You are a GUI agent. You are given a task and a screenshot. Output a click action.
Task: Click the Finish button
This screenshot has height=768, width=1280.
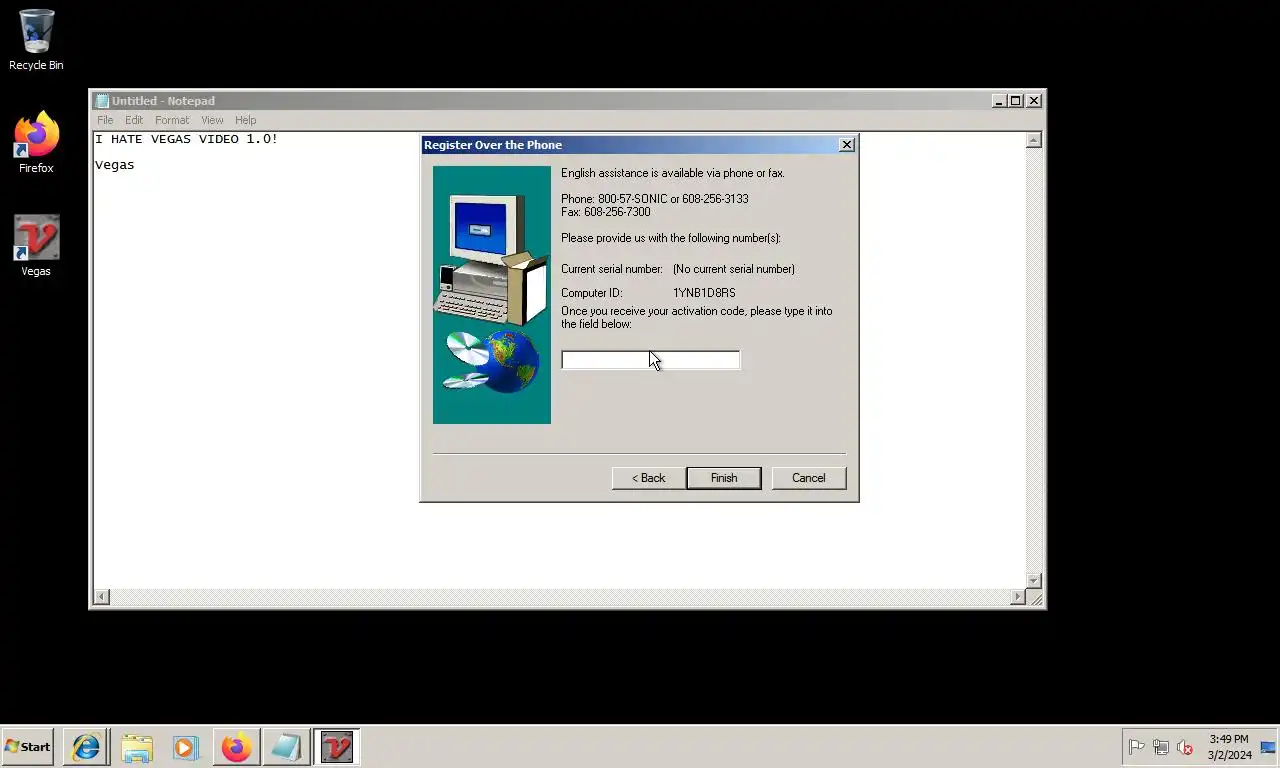[x=724, y=478]
